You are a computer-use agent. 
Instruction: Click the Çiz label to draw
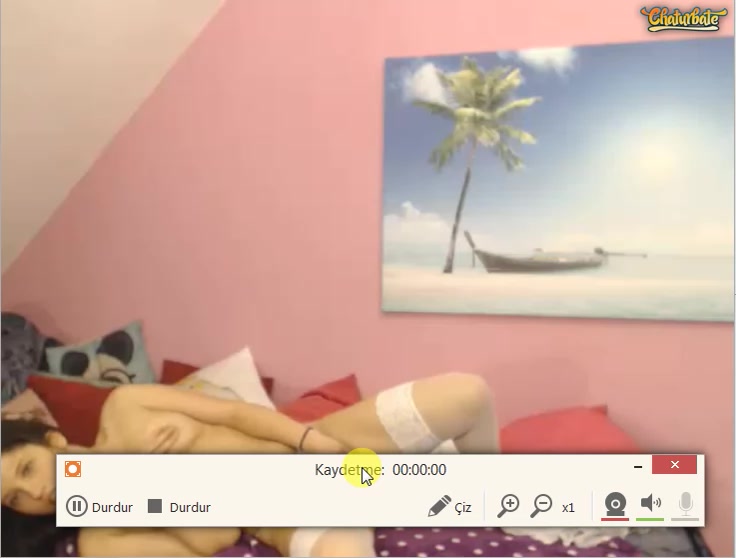463,507
